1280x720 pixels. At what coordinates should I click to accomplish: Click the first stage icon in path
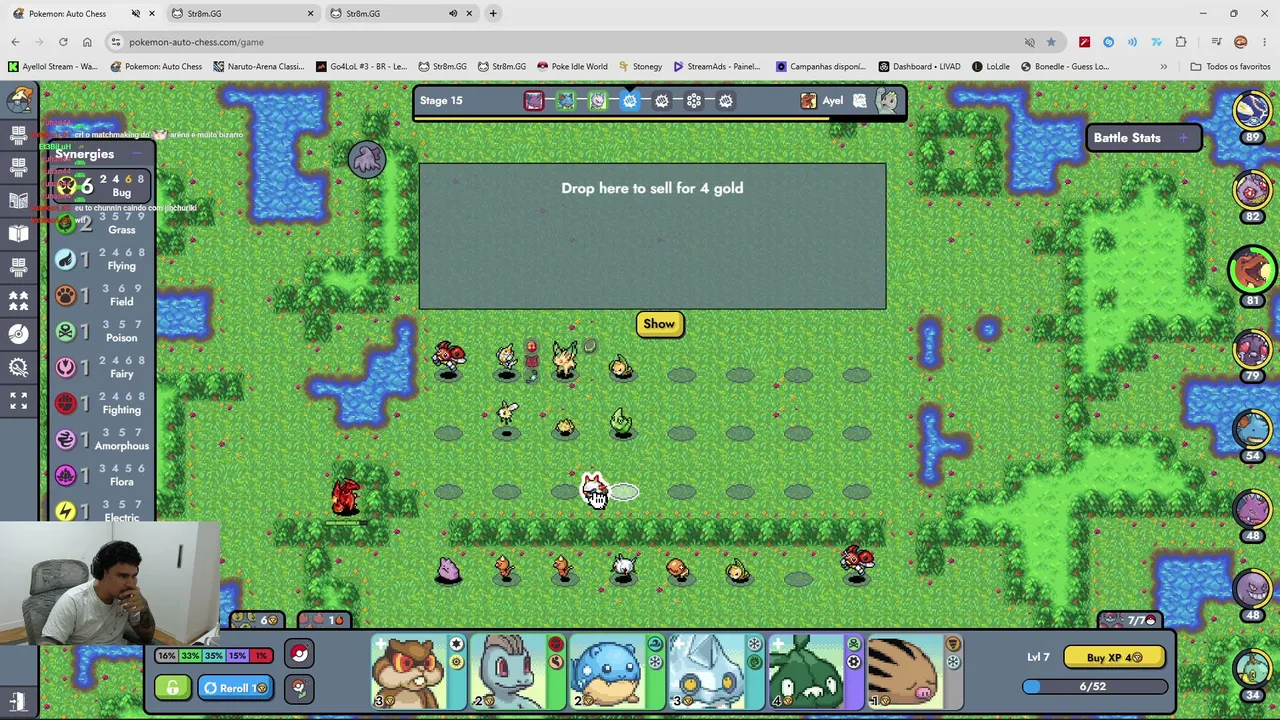coord(534,100)
